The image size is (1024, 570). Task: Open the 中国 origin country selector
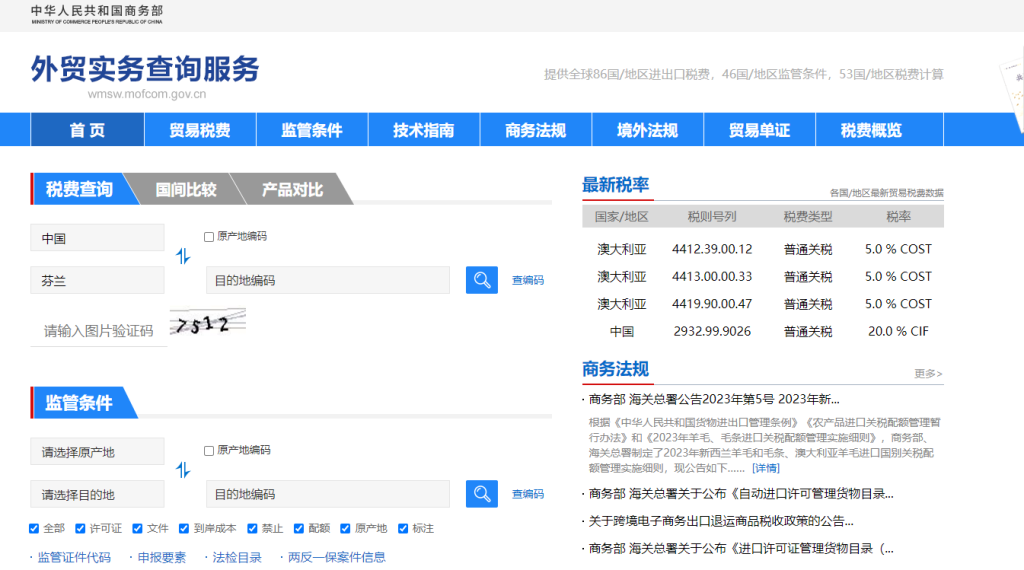tap(97, 238)
